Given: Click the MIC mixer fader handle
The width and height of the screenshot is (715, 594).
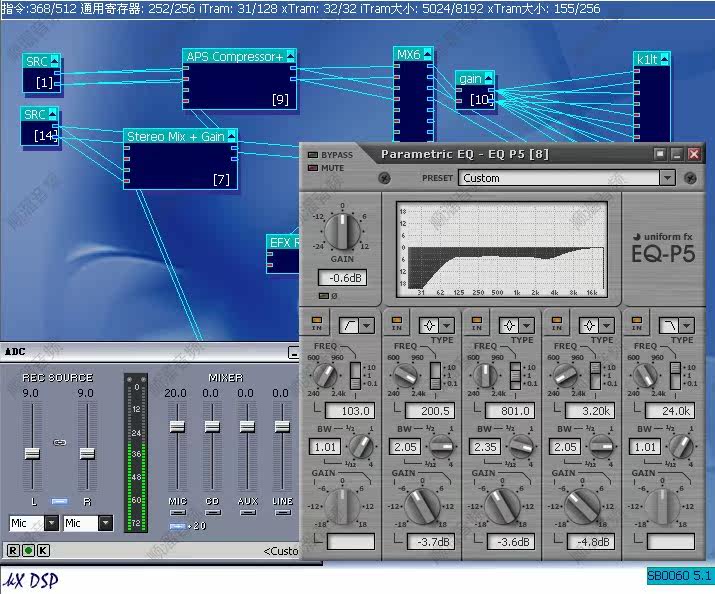Looking at the screenshot, I should click(177, 427).
